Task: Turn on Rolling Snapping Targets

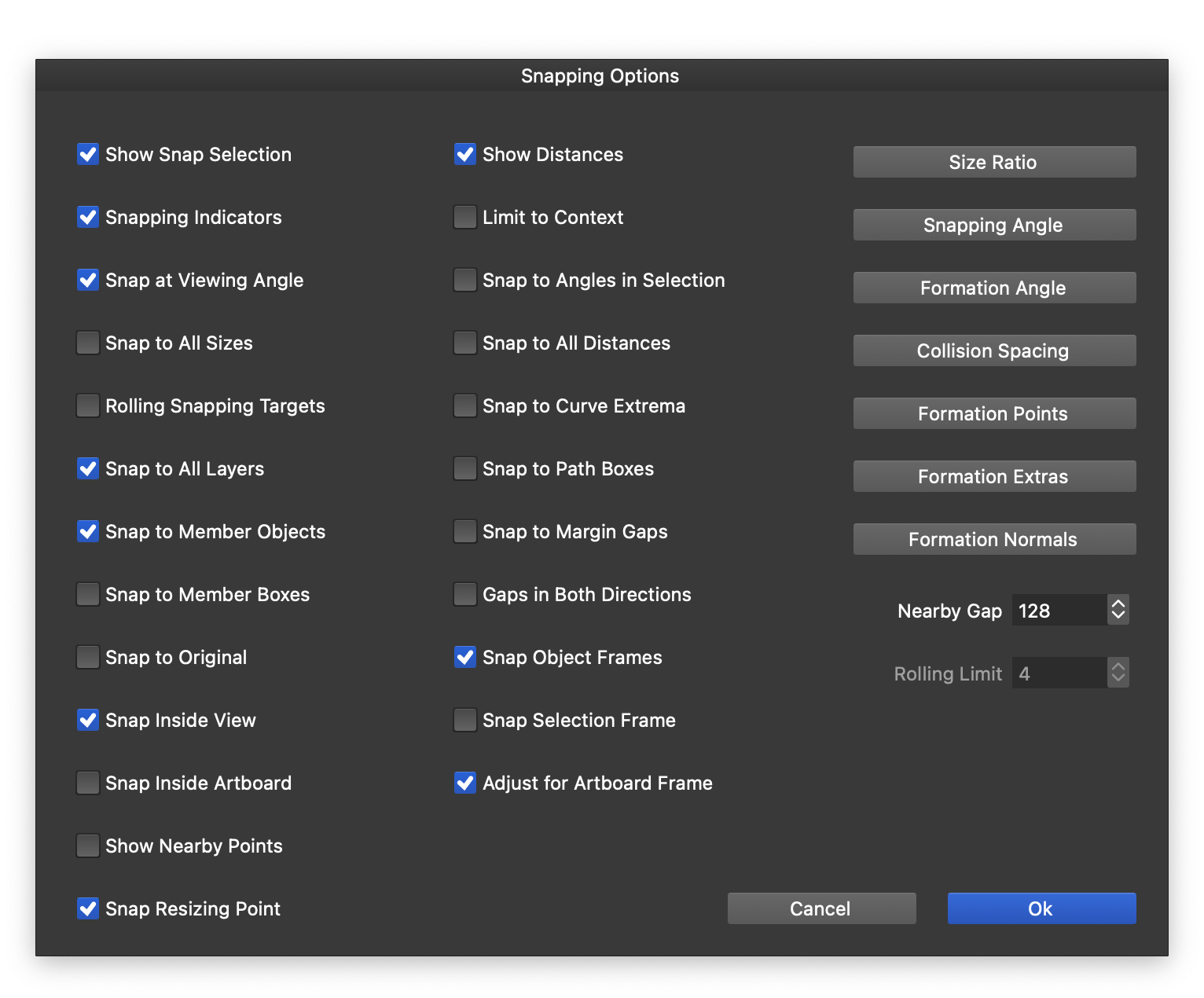Action: coord(88,405)
